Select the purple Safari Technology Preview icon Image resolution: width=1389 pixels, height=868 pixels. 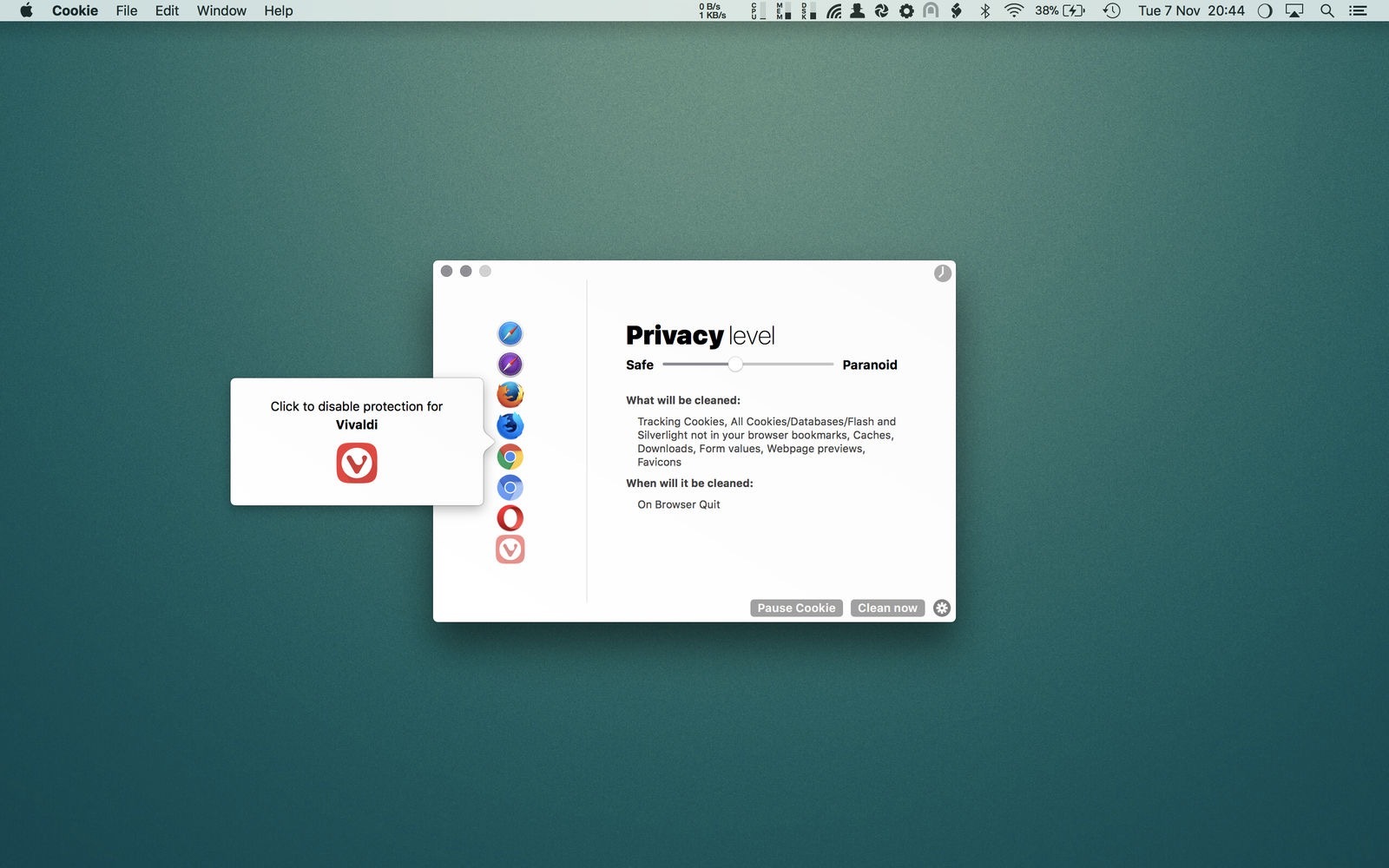tap(510, 365)
